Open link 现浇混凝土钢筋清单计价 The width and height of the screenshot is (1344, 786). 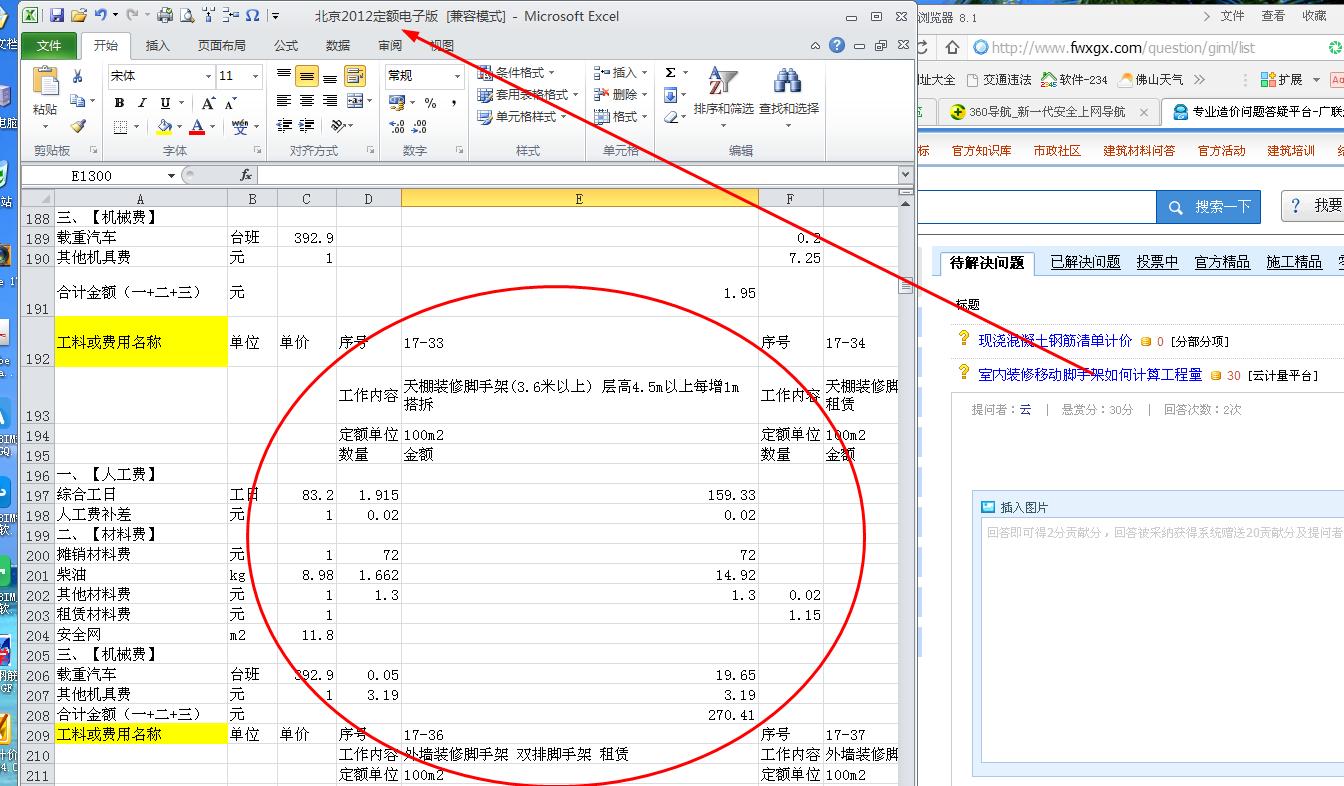pos(1055,341)
